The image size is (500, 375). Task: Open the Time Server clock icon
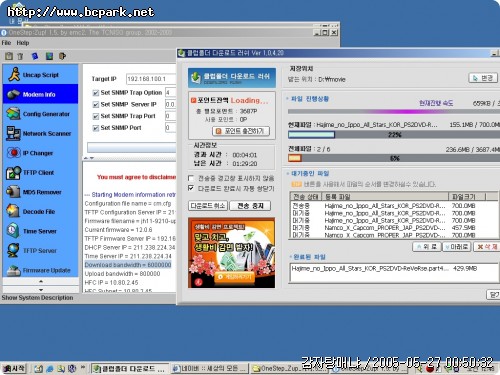click(13, 231)
